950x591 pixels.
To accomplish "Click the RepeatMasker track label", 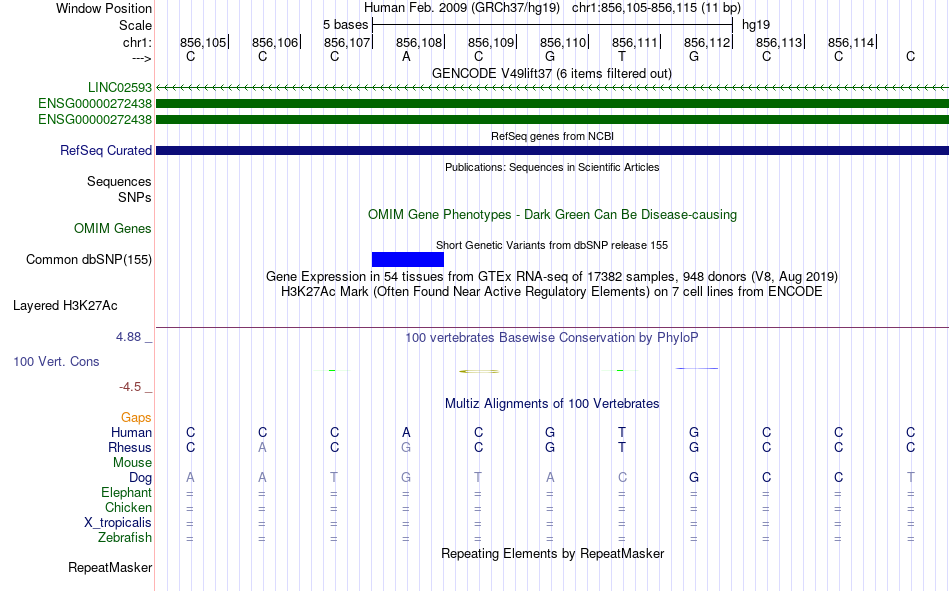I will [110, 567].
